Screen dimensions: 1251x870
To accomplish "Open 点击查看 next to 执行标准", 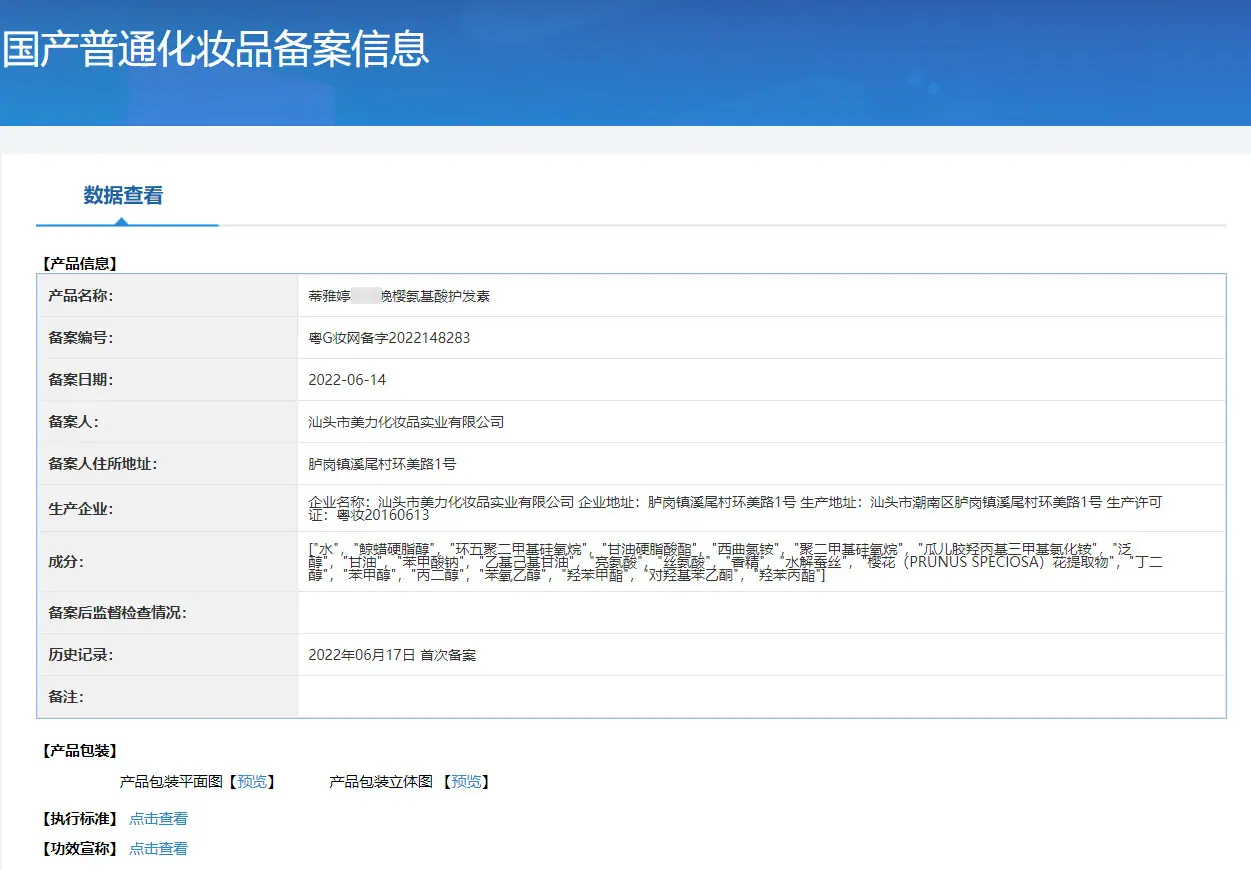I will [158, 819].
